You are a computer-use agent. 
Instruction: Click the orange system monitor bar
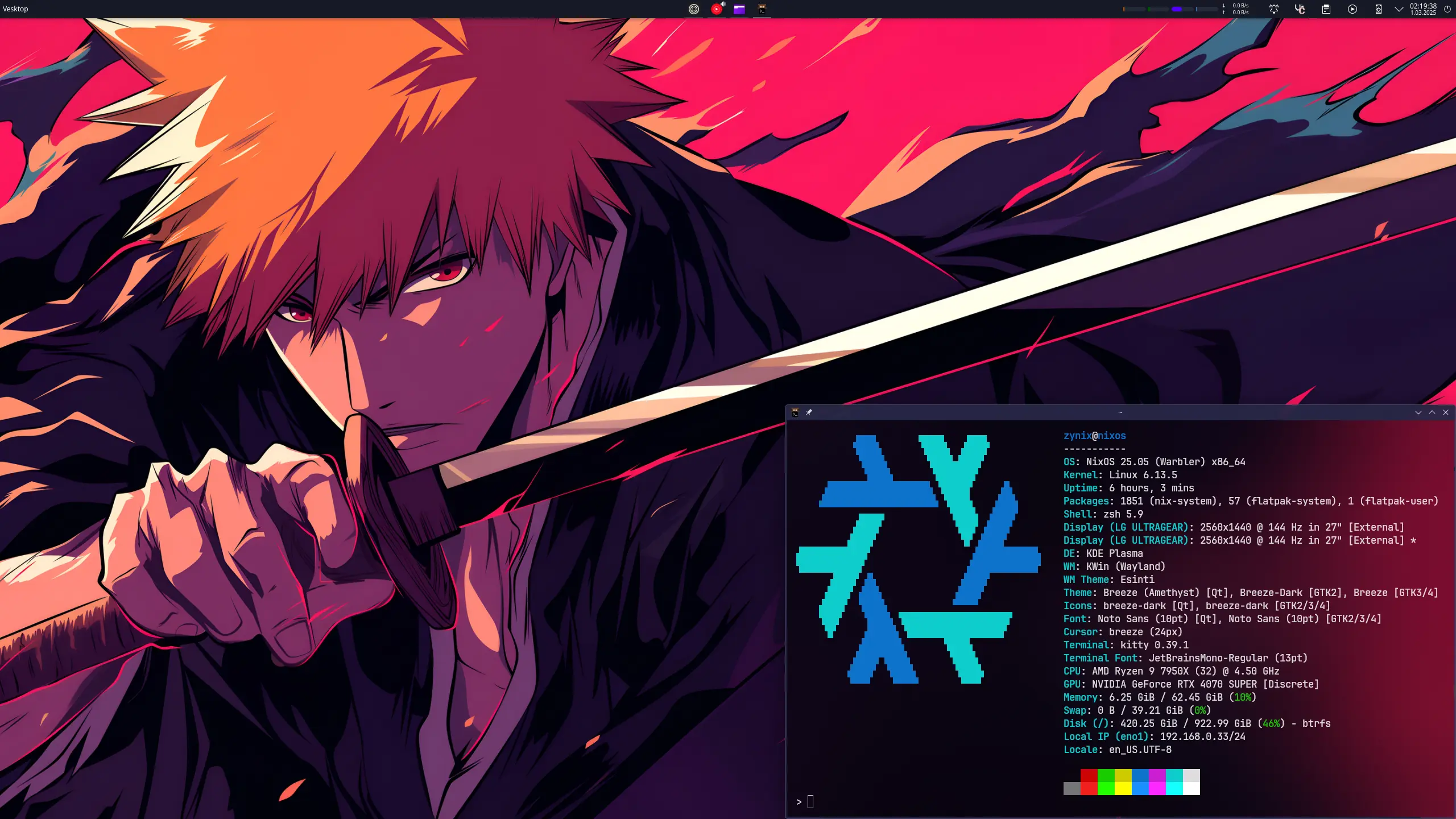(1134, 9)
